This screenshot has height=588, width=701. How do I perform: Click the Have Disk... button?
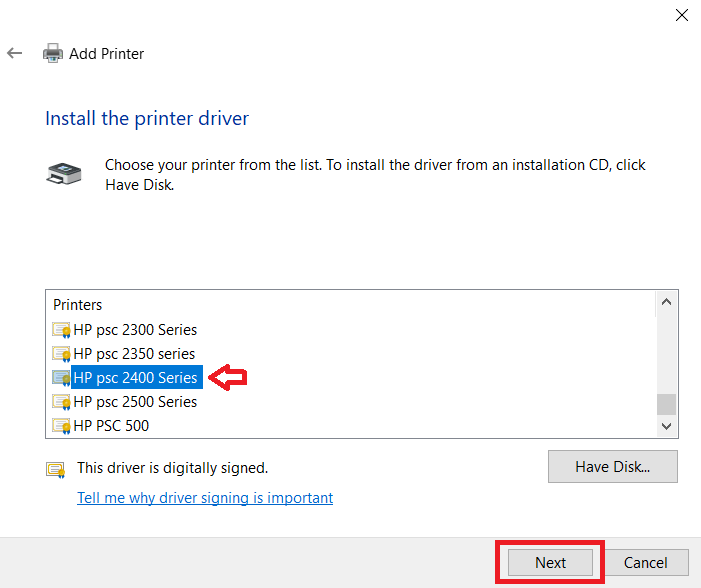(x=612, y=466)
